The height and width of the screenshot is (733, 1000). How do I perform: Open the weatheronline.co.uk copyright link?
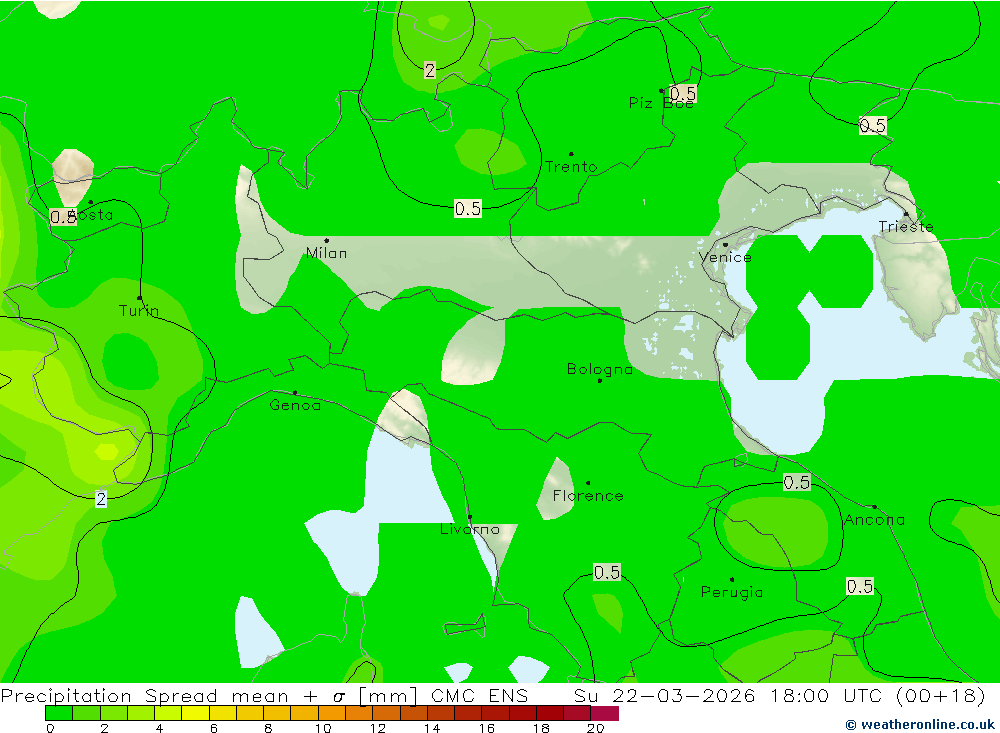click(920, 724)
